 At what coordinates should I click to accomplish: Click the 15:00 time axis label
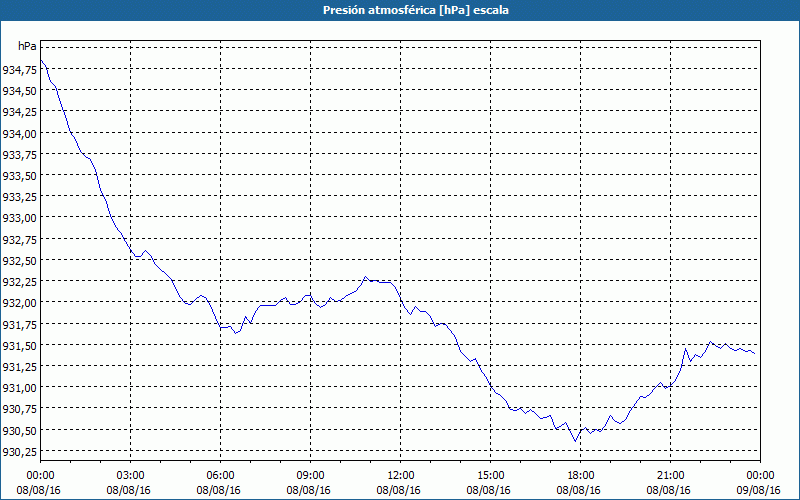pos(490,476)
